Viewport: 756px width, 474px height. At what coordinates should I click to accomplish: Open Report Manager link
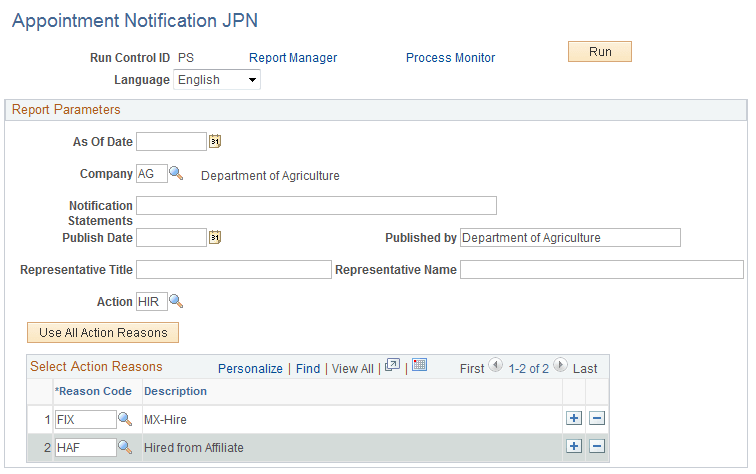click(293, 58)
